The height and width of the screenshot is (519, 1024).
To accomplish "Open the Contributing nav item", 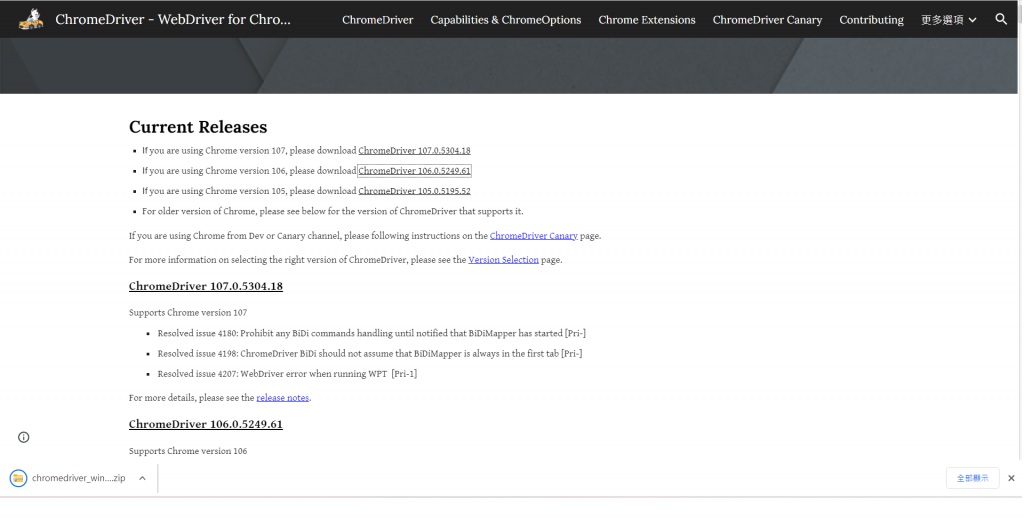I will 871,20.
